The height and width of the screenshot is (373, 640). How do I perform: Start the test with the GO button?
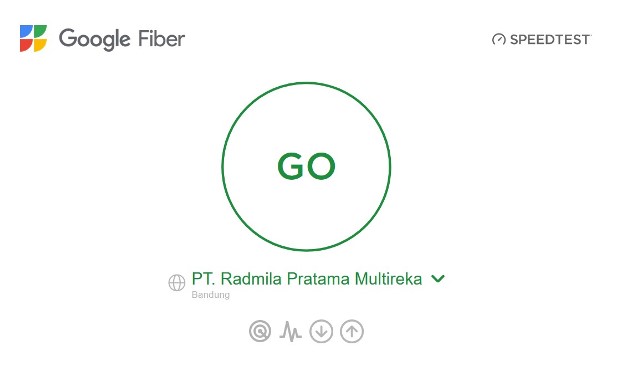306,167
